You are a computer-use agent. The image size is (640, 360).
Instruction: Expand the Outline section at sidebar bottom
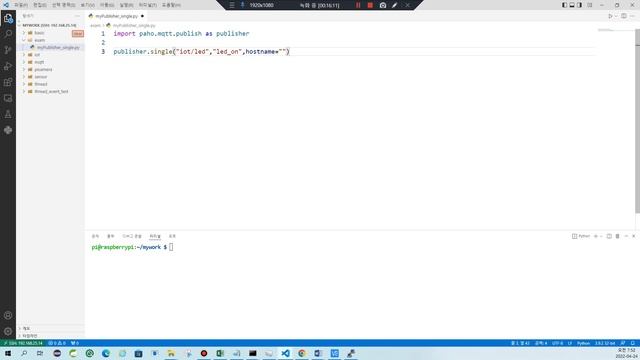click(x=26, y=328)
